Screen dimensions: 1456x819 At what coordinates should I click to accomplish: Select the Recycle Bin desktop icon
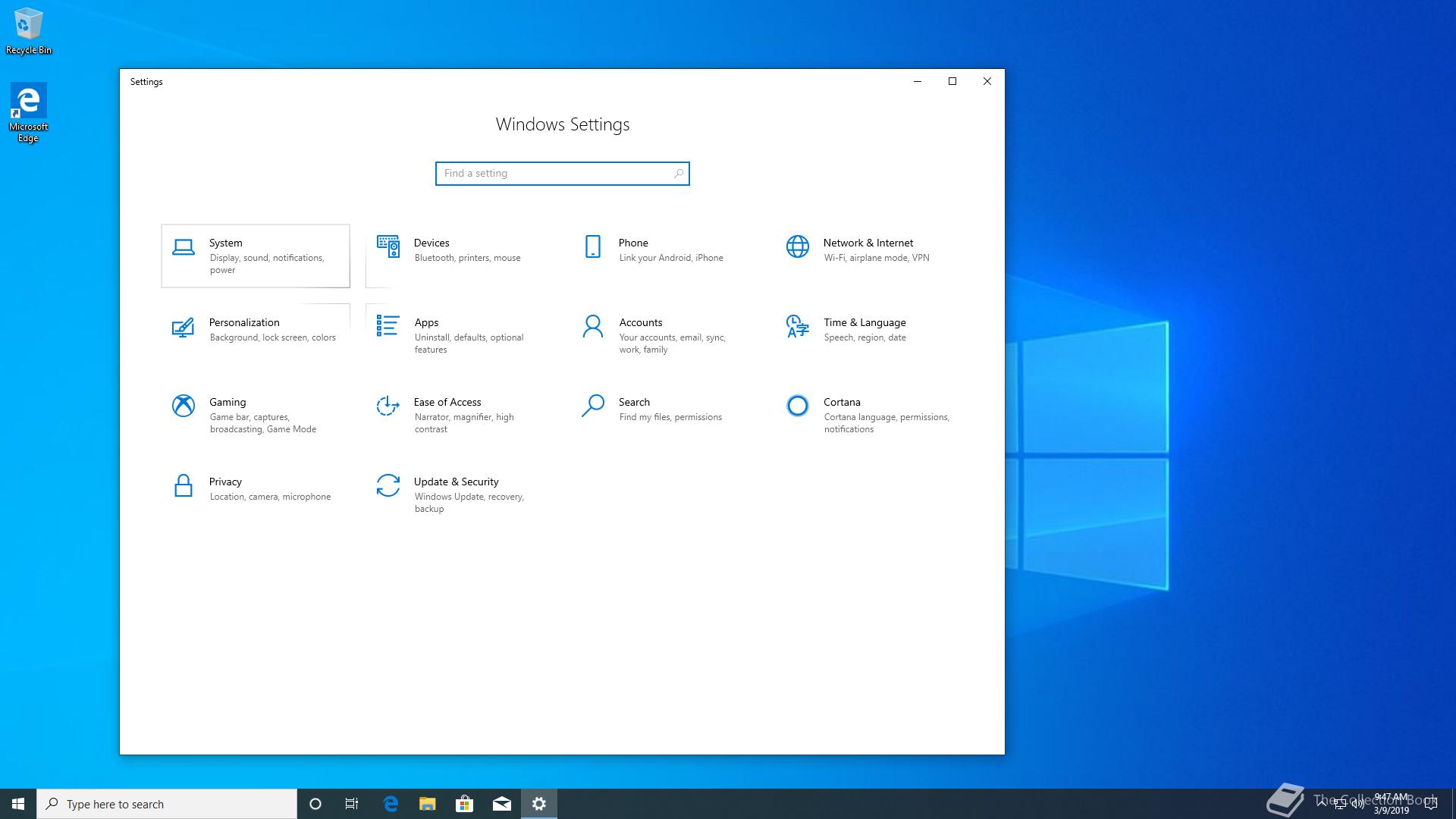[29, 31]
